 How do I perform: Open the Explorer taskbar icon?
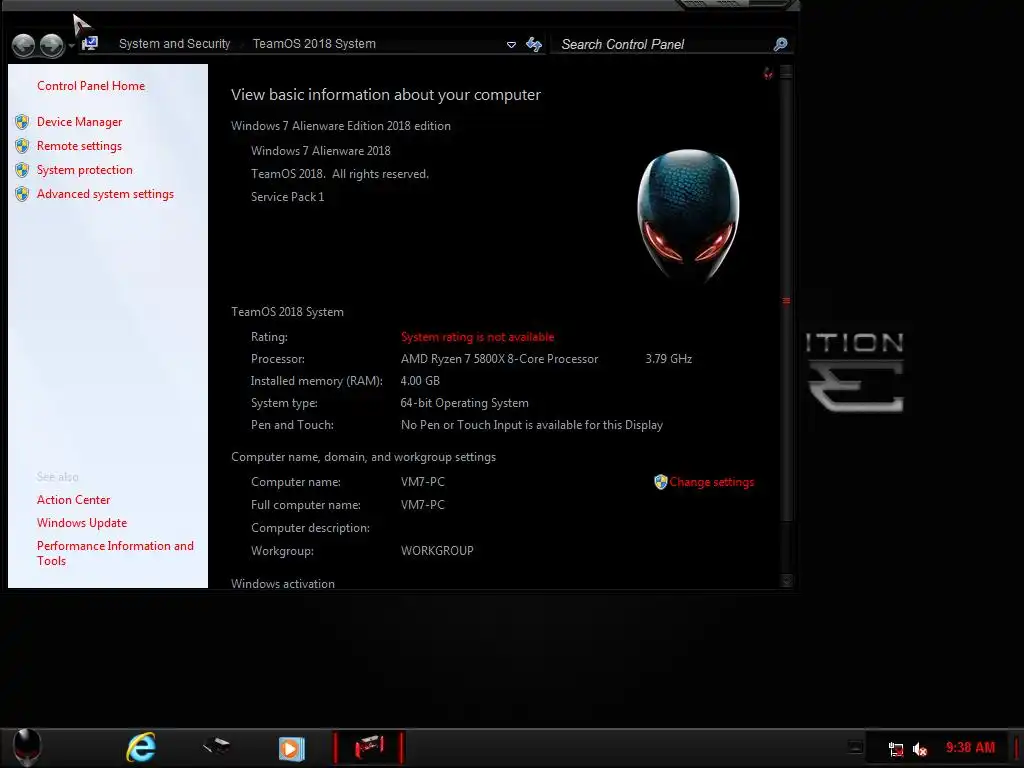[x=216, y=746]
